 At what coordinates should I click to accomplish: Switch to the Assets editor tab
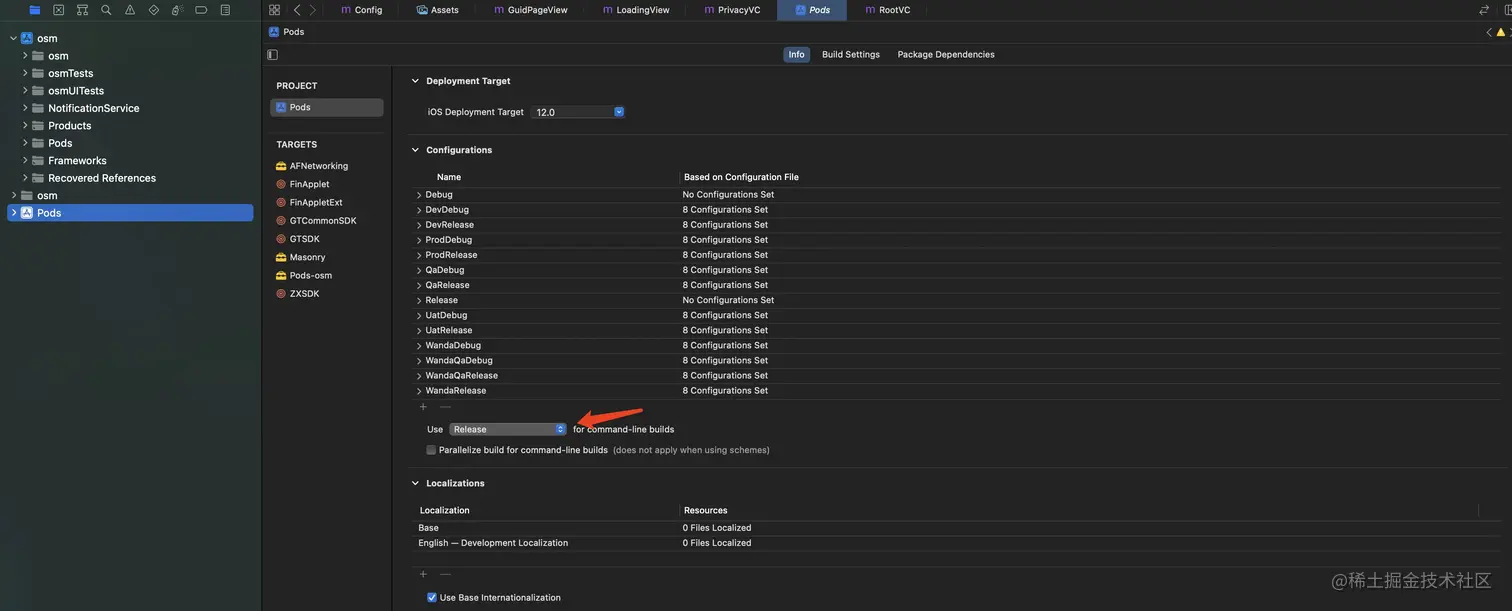pyautogui.click(x=438, y=10)
